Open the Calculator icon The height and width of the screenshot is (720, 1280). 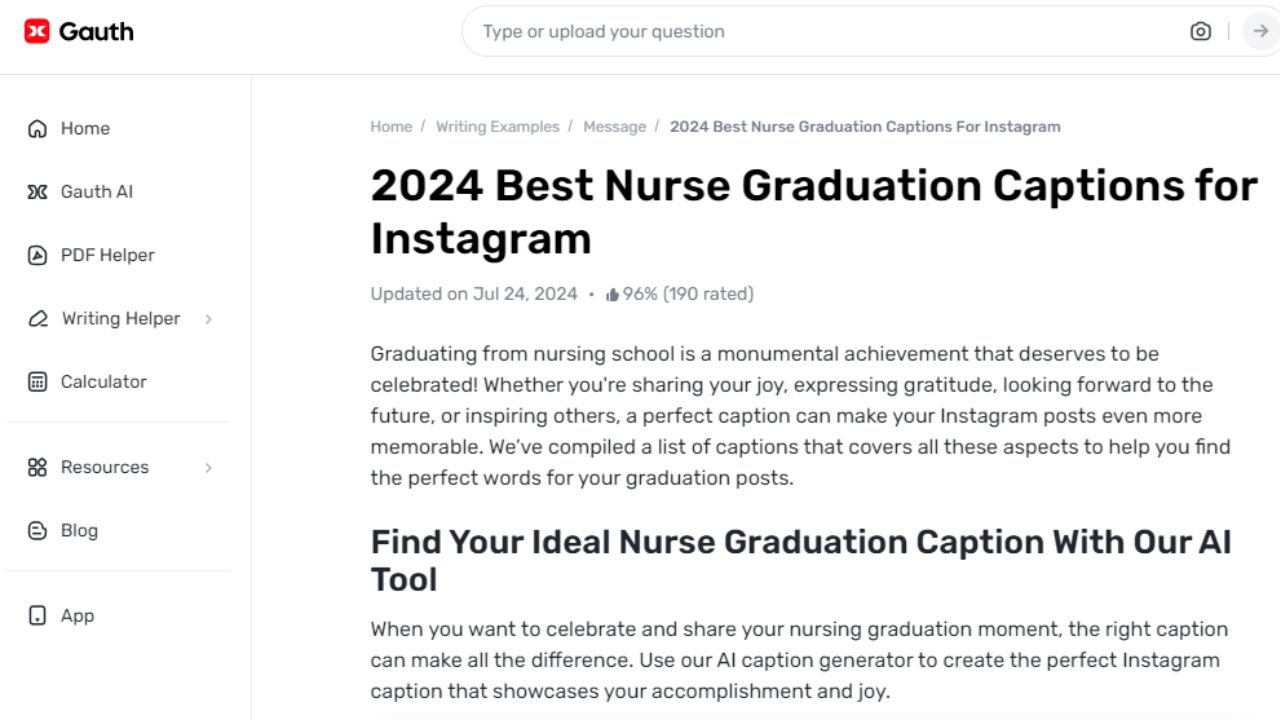[x=37, y=381]
